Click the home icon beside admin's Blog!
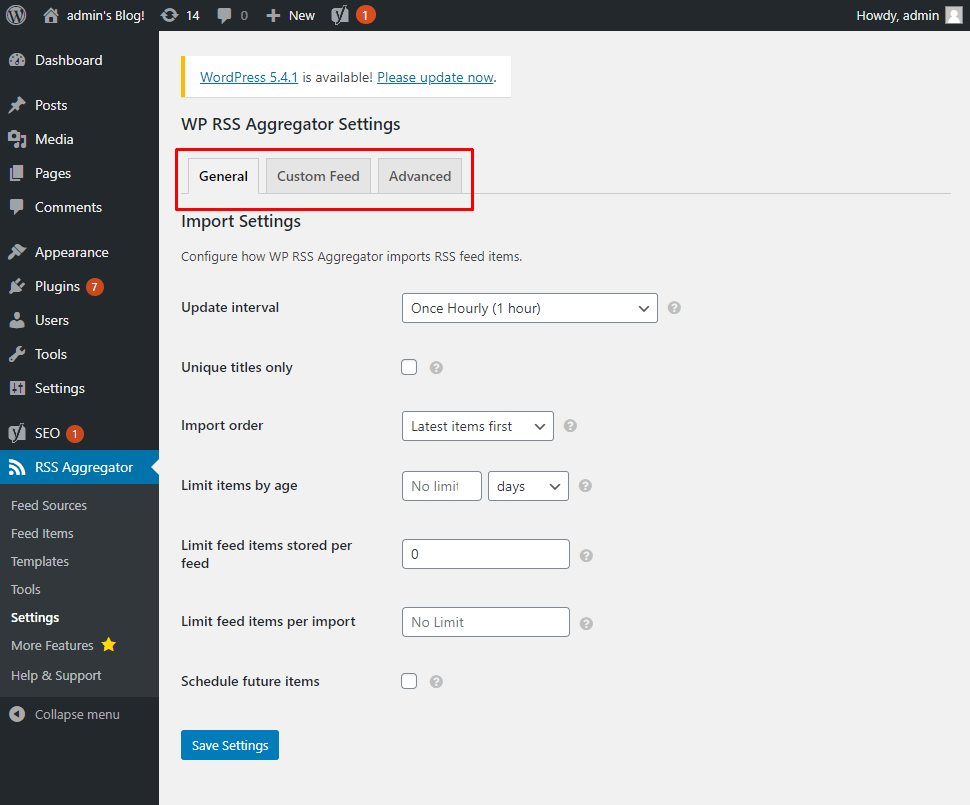The image size is (970, 805). coord(51,15)
